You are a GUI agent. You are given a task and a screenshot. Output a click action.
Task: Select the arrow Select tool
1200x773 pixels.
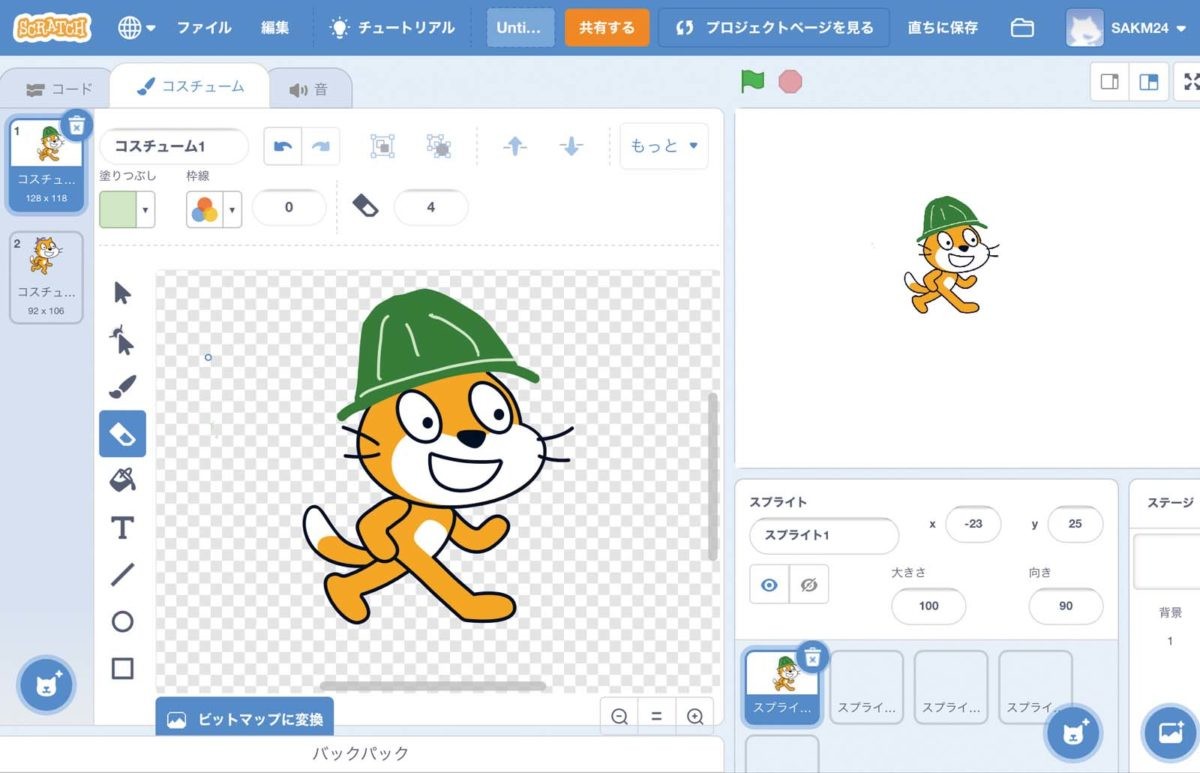point(122,293)
